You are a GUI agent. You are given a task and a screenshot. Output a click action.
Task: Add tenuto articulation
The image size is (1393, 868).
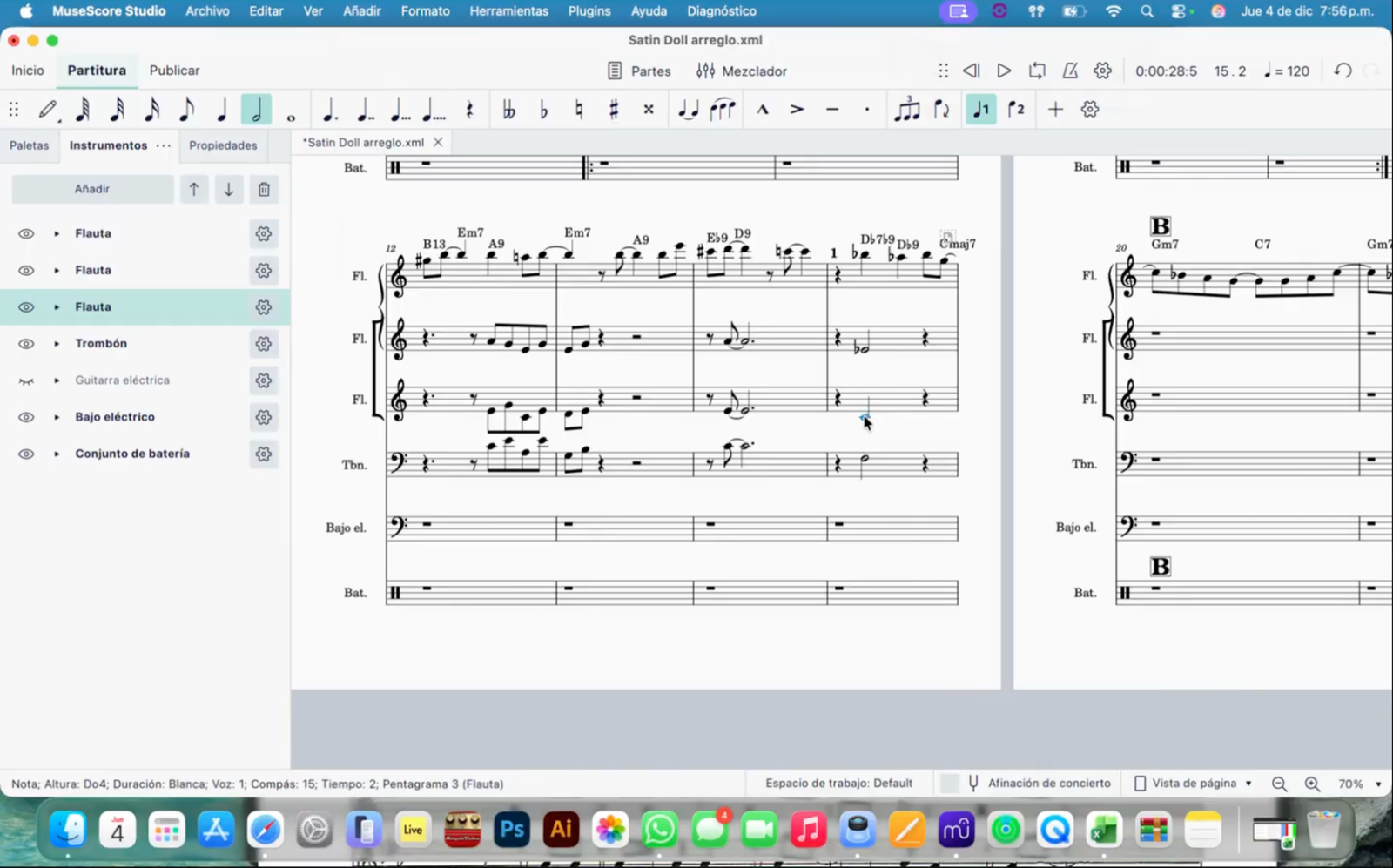click(832, 110)
